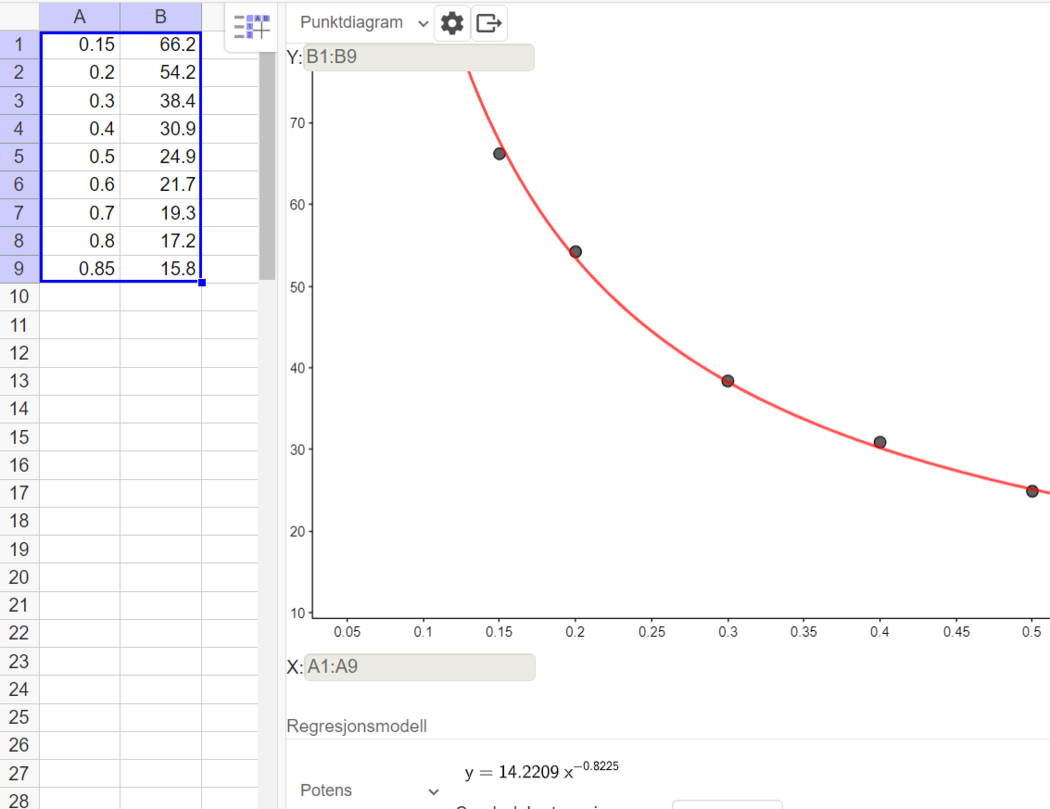Viewport: 1050px width, 809px height.
Task: Select empty cell A10
Action: pyautogui.click(x=80, y=297)
